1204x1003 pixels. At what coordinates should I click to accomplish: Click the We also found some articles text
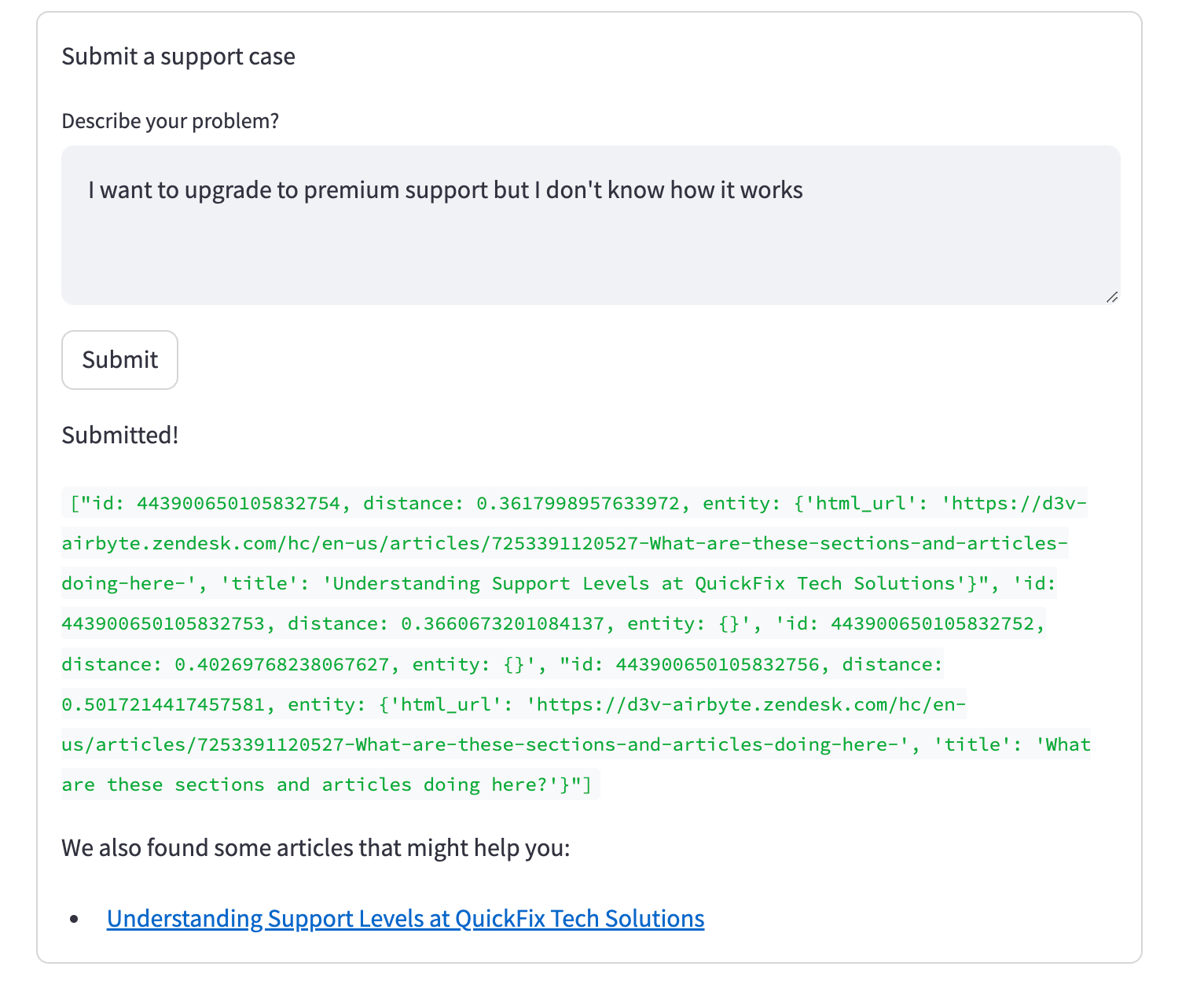click(x=316, y=847)
